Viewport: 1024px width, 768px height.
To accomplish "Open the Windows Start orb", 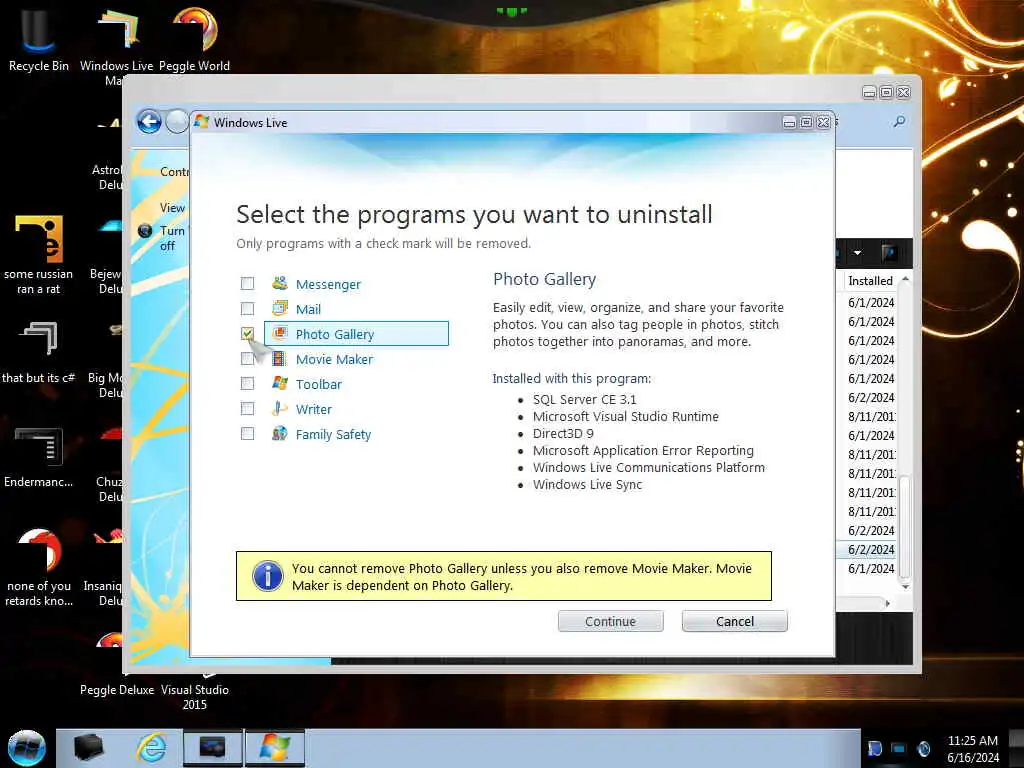I will [x=27, y=748].
